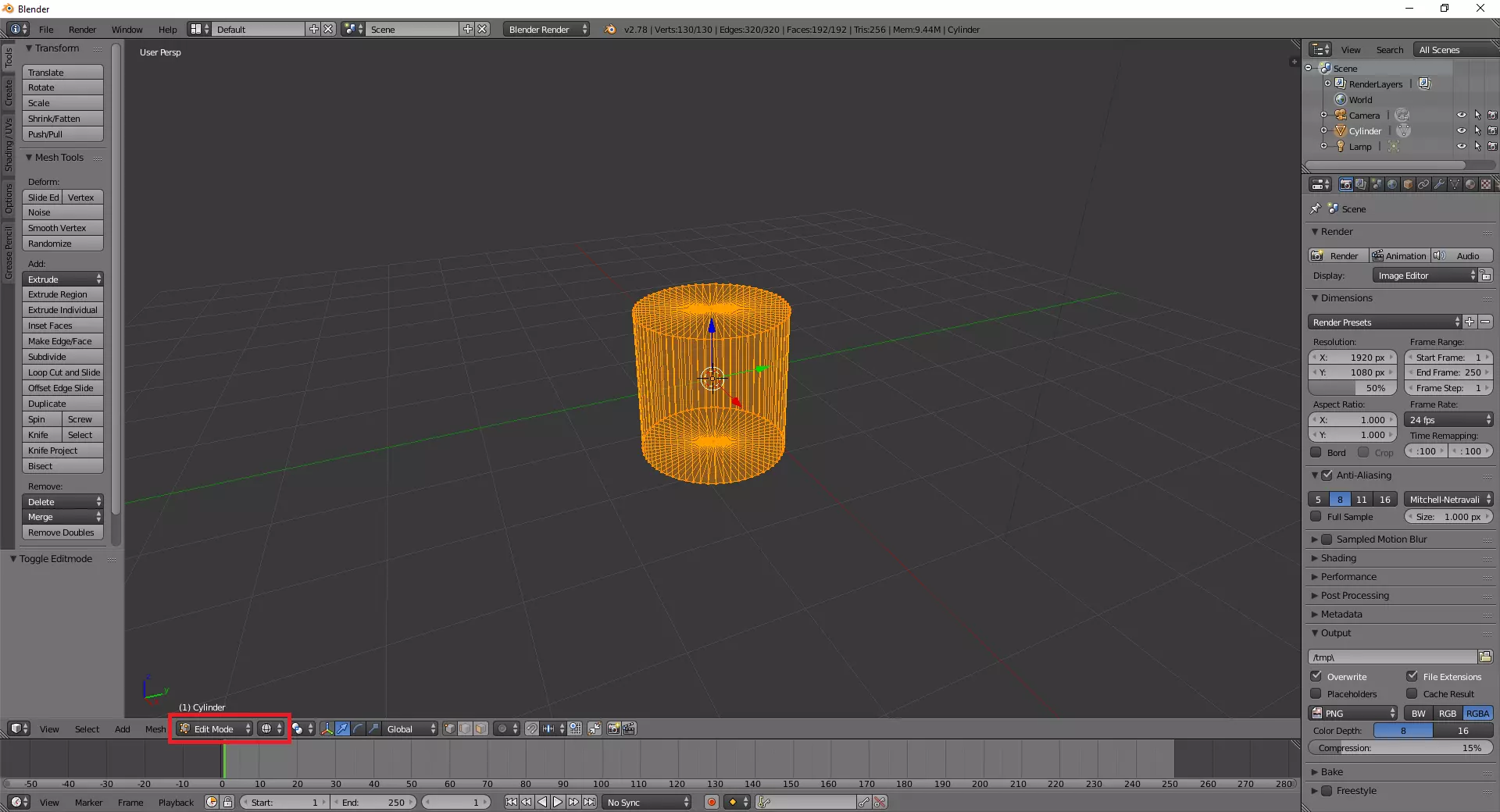Viewport: 1500px width, 812px height.
Task: Disable the Anti-Aliasing checkbox
Action: [1327, 475]
